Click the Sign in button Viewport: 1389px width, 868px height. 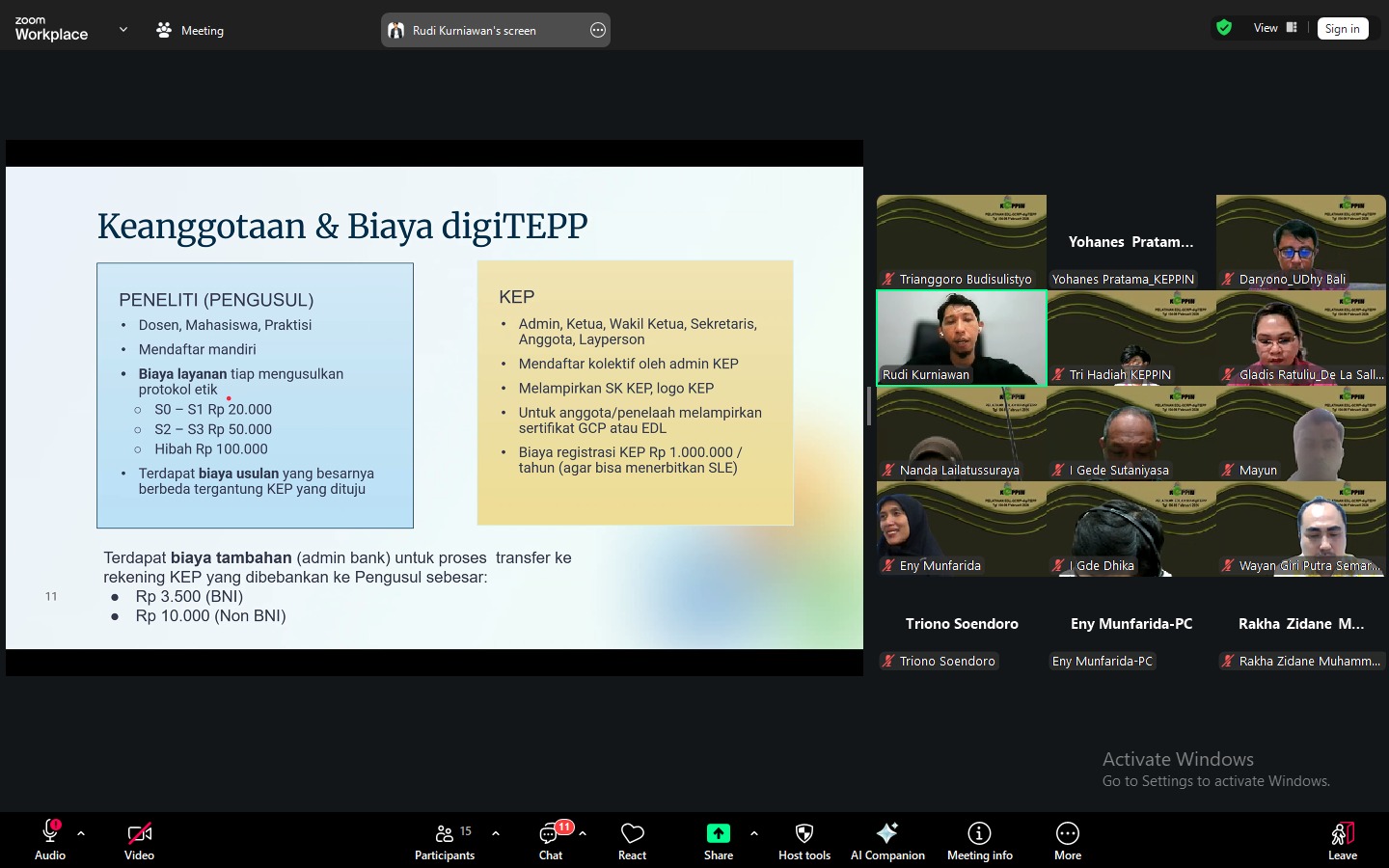pyautogui.click(x=1342, y=29)
